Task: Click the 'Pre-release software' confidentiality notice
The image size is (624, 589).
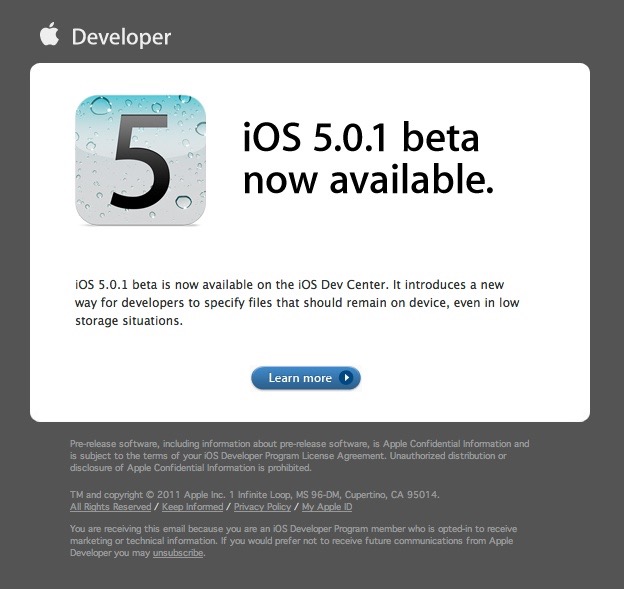Action: click(x=300, y=455)
